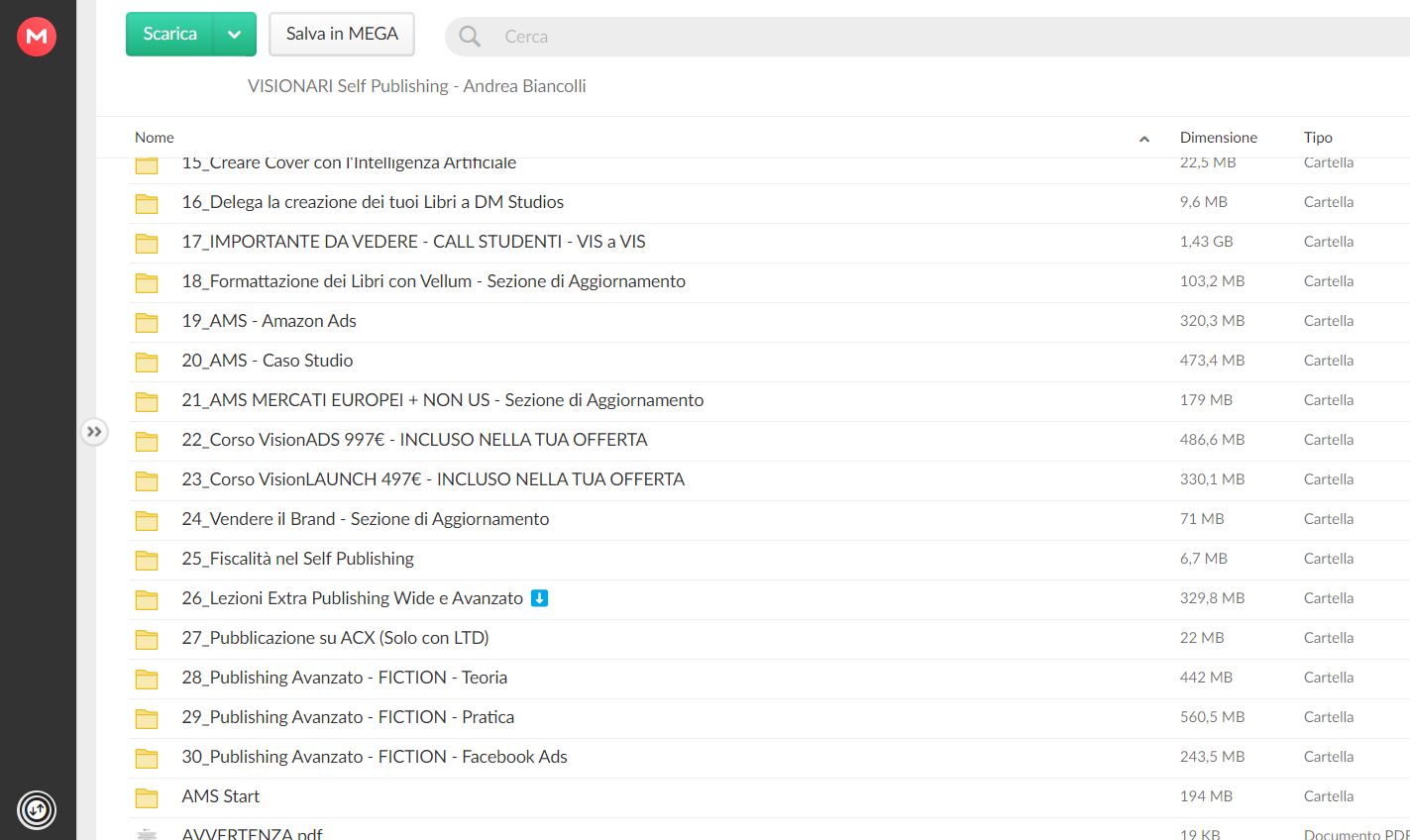Click the Scarica download button
This screenshot has width=1410, height=840.
click(x=169, y=35)
